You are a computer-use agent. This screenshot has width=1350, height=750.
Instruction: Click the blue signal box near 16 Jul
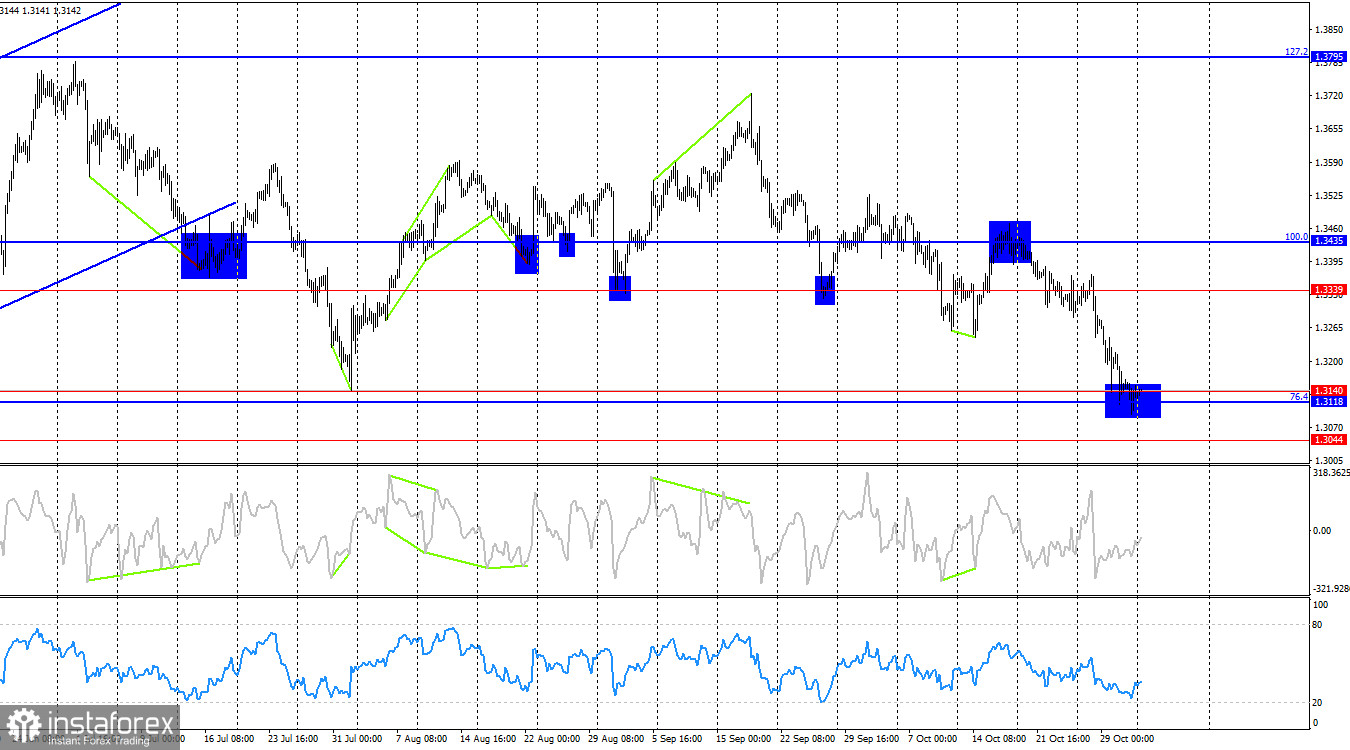click(213, 258)
